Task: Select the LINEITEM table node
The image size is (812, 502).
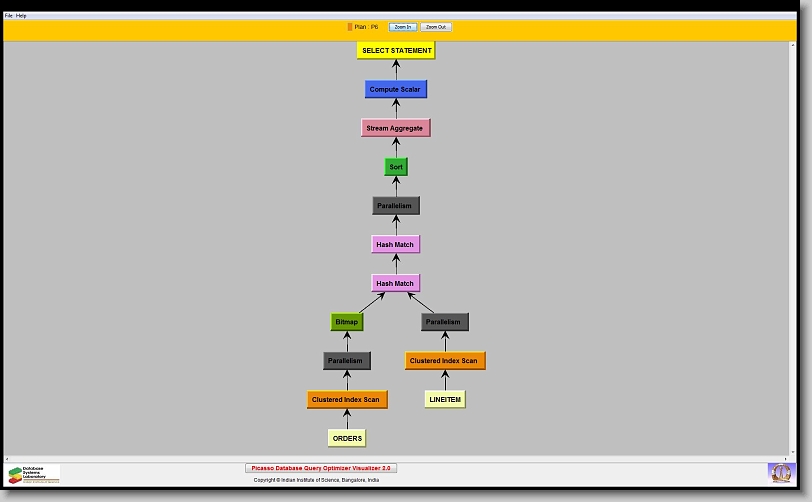Action: 444,400
